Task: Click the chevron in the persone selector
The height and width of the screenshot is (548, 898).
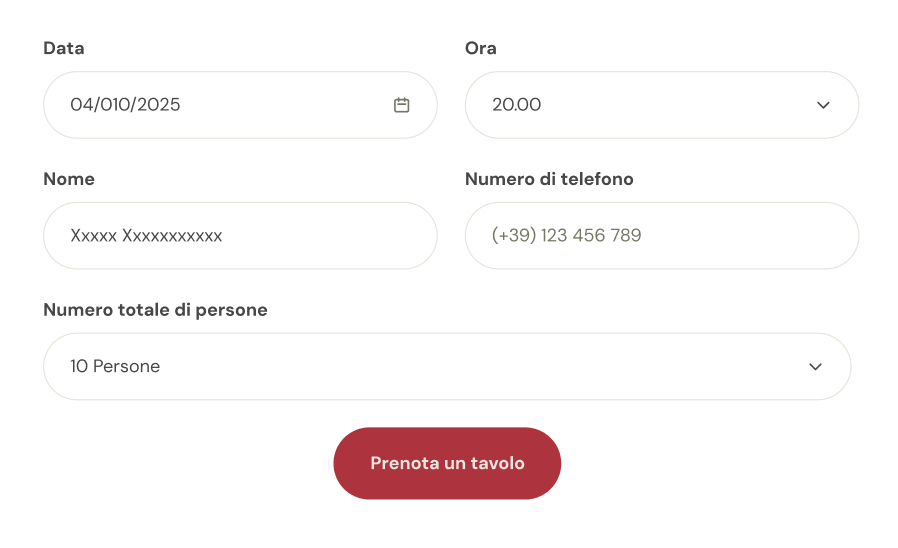Action: click(815, 367)
